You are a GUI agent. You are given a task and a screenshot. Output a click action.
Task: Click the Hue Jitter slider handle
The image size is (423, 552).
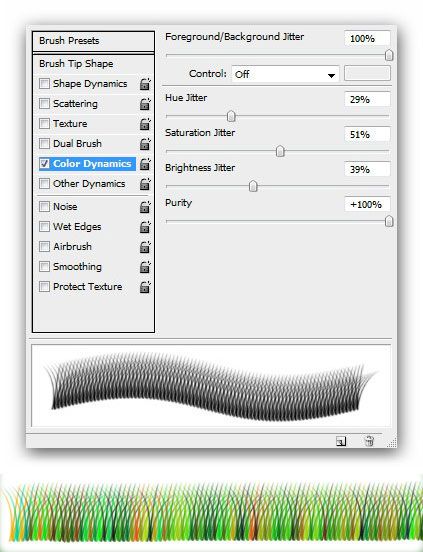pos(231,116)
